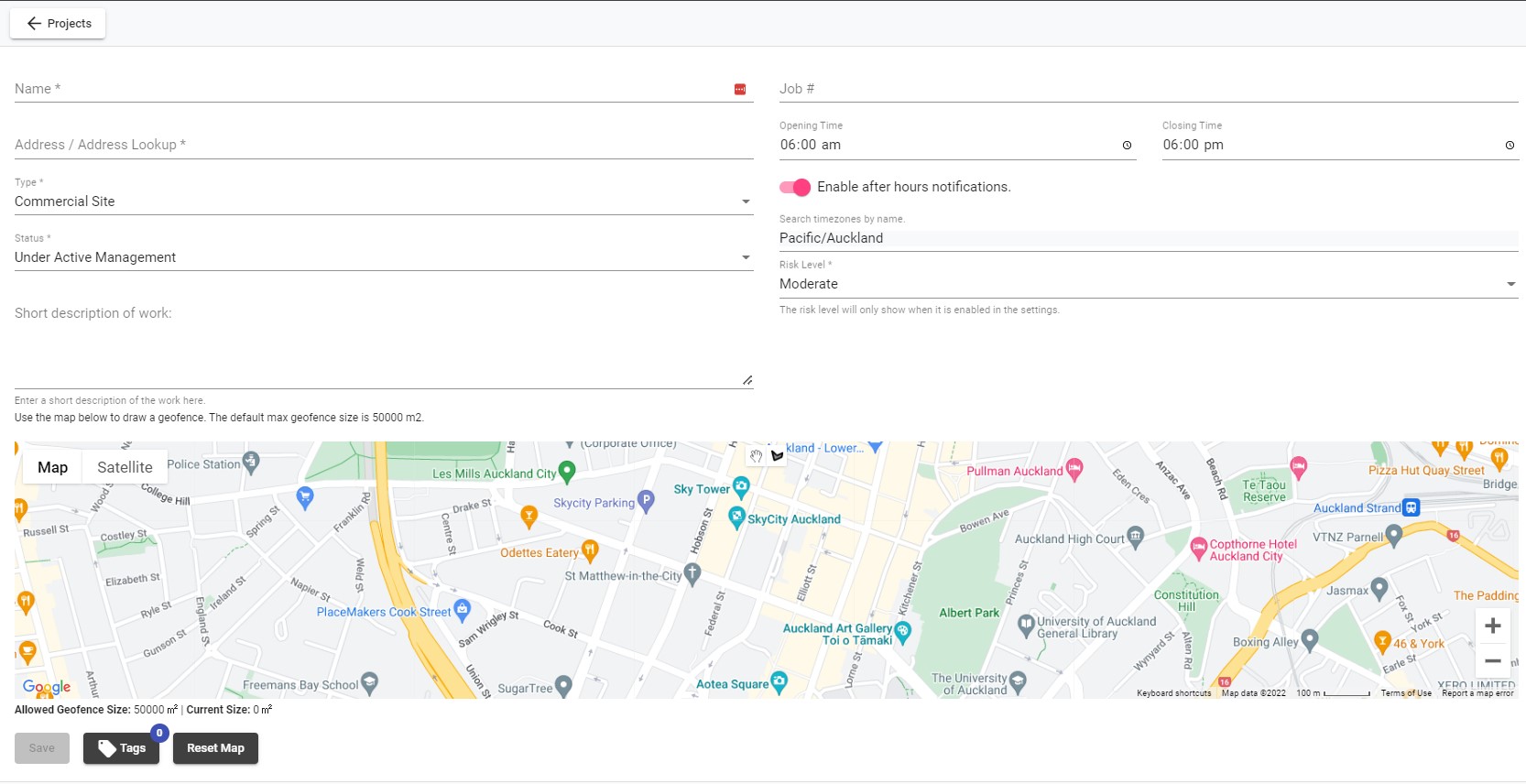Select the hand pan tool on map

(756, 455)
